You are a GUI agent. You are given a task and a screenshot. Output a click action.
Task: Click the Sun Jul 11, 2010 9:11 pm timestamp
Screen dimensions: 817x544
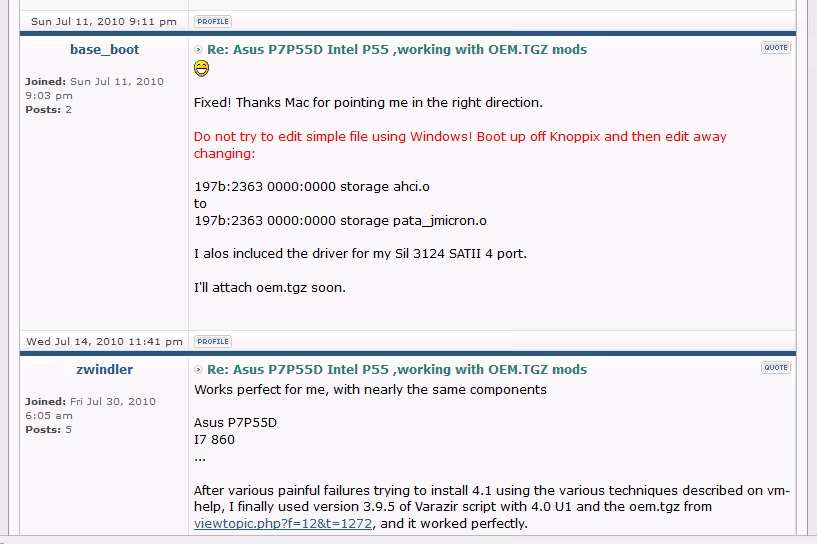(104, 21)
